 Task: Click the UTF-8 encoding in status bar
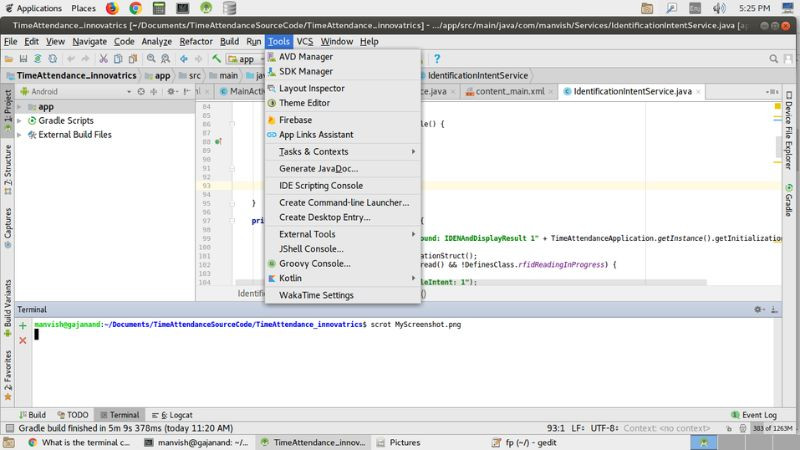[604, 428]
